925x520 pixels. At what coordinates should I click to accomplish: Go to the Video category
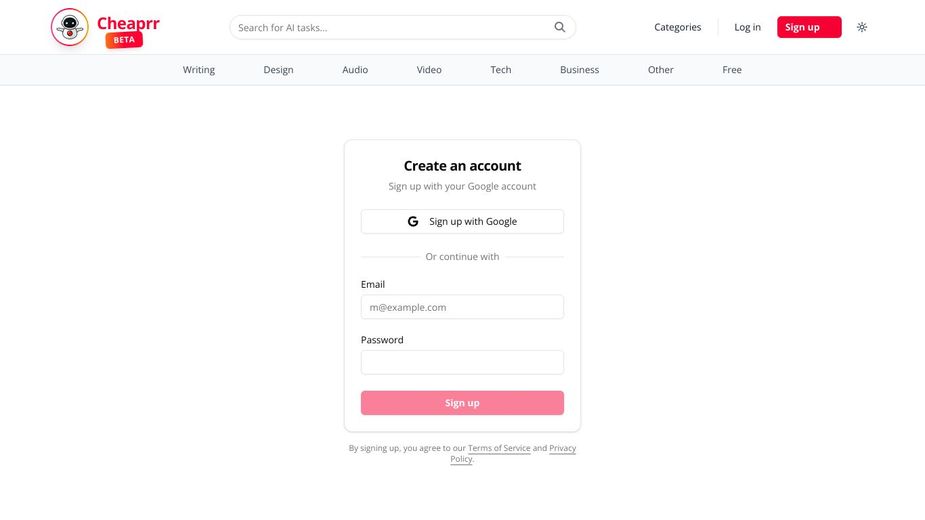429,70
